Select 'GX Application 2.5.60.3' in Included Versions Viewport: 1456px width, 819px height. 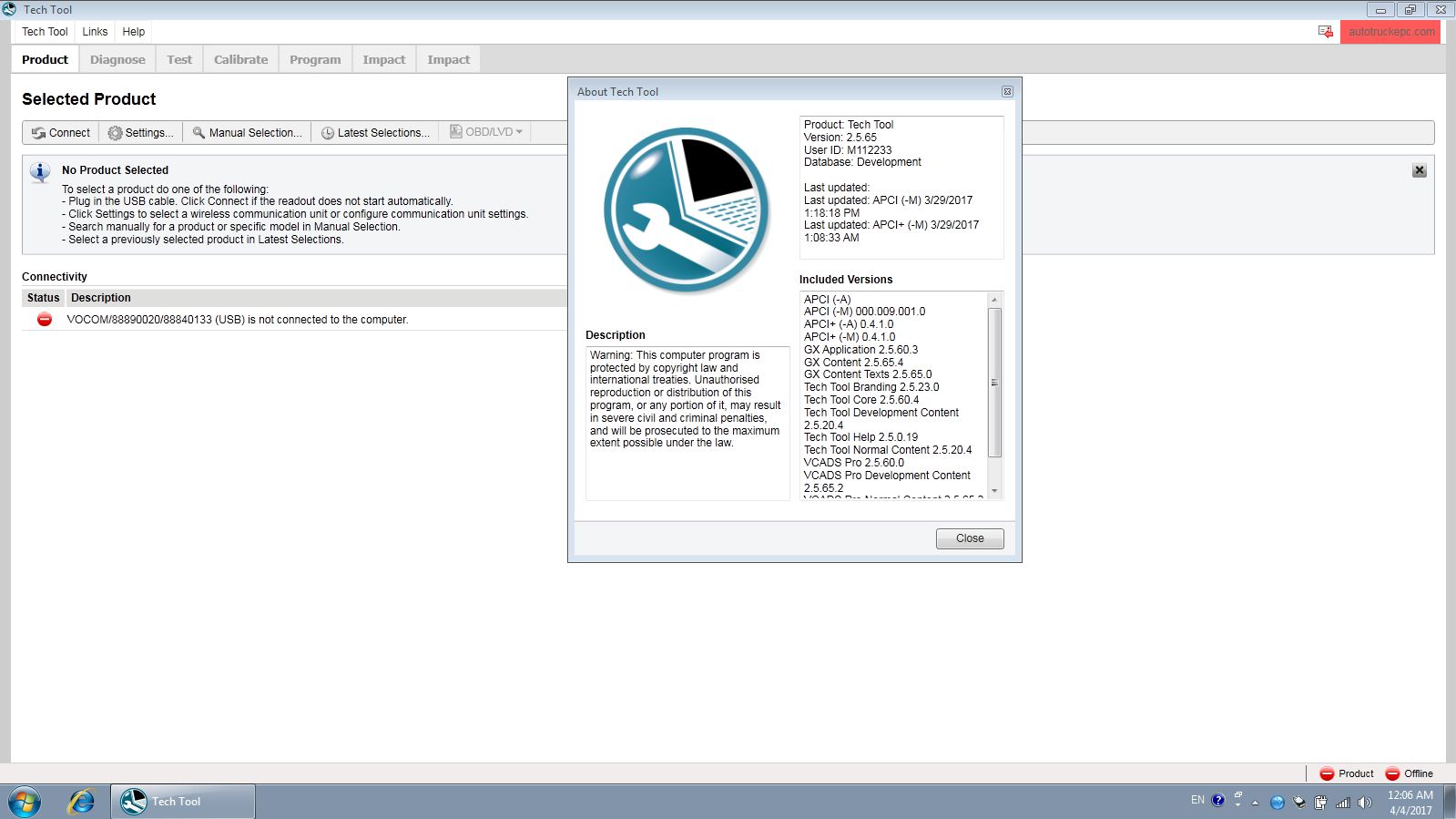[860, 350]
